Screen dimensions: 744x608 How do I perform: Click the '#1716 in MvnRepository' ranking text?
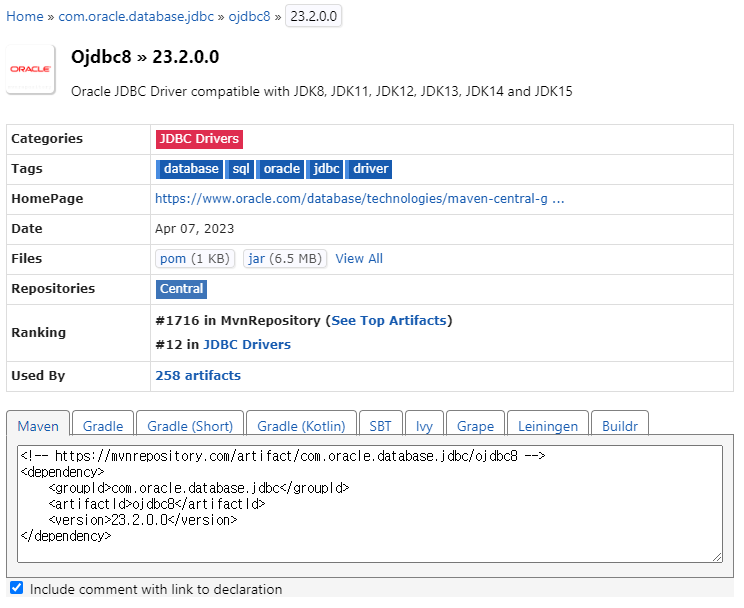pos(238,321)
